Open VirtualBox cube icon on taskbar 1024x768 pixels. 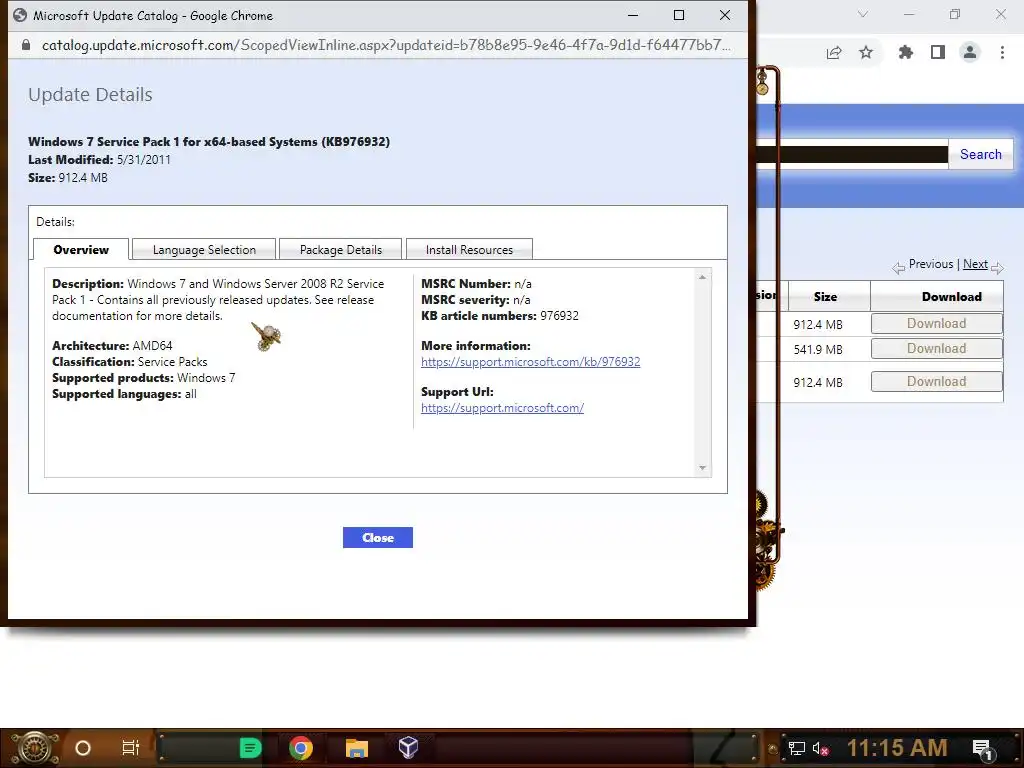pos(408,748)
